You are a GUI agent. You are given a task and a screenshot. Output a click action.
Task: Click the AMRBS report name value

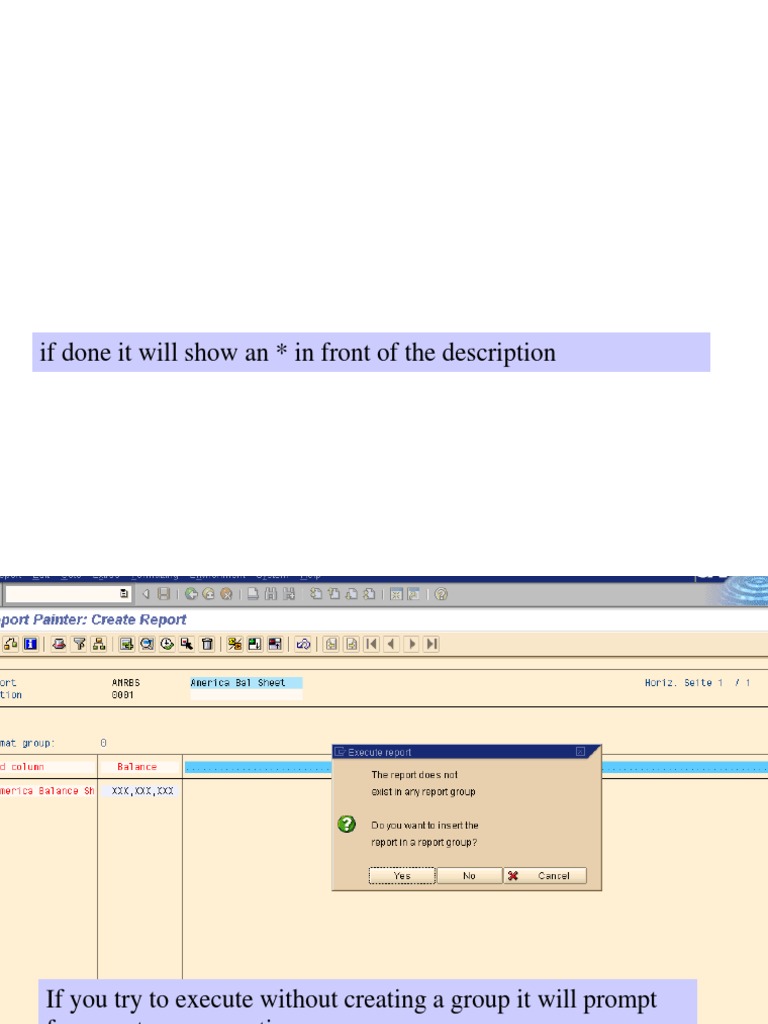[125, 682]
